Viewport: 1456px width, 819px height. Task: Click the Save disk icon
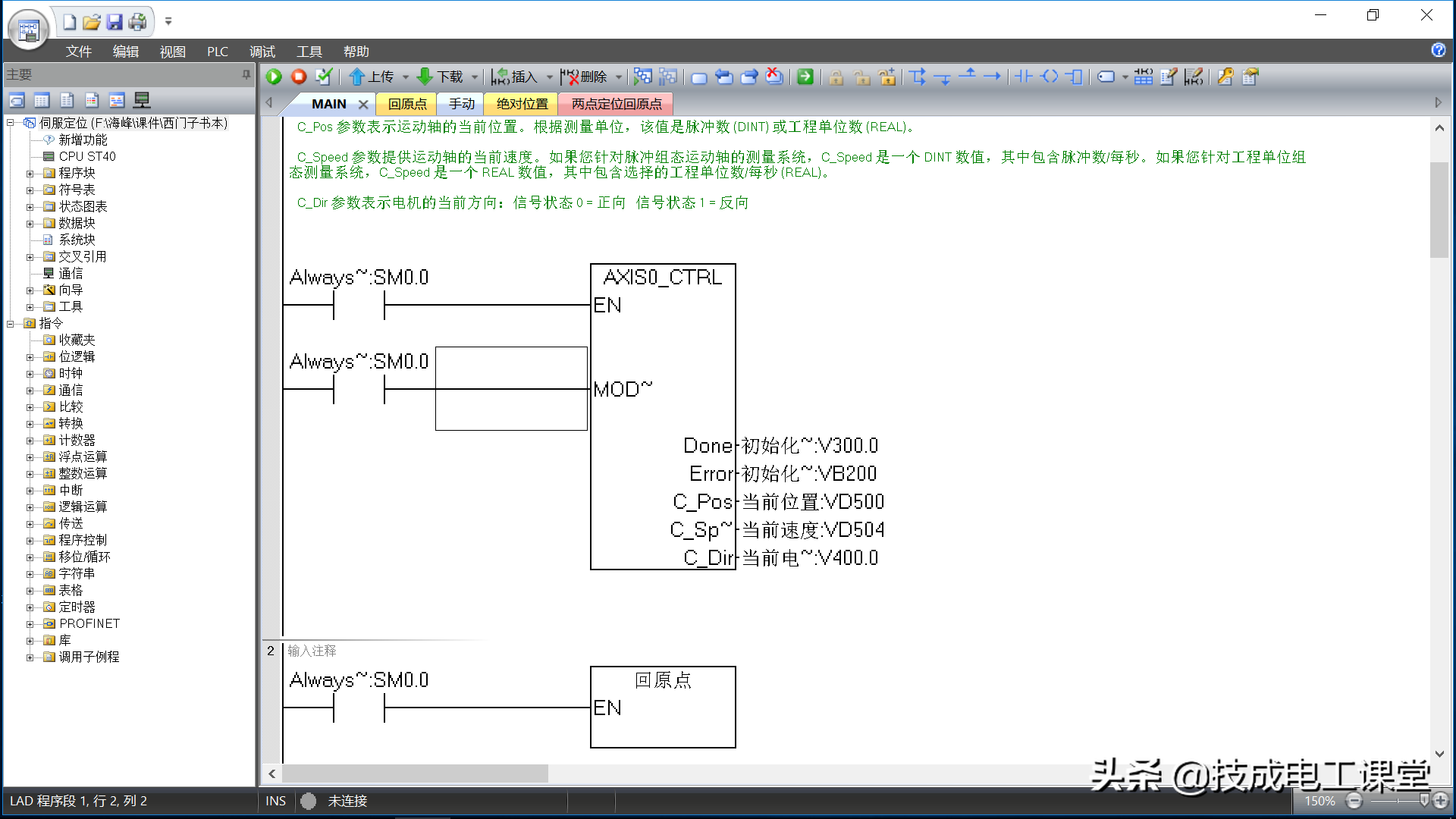(x=115, y=22)
